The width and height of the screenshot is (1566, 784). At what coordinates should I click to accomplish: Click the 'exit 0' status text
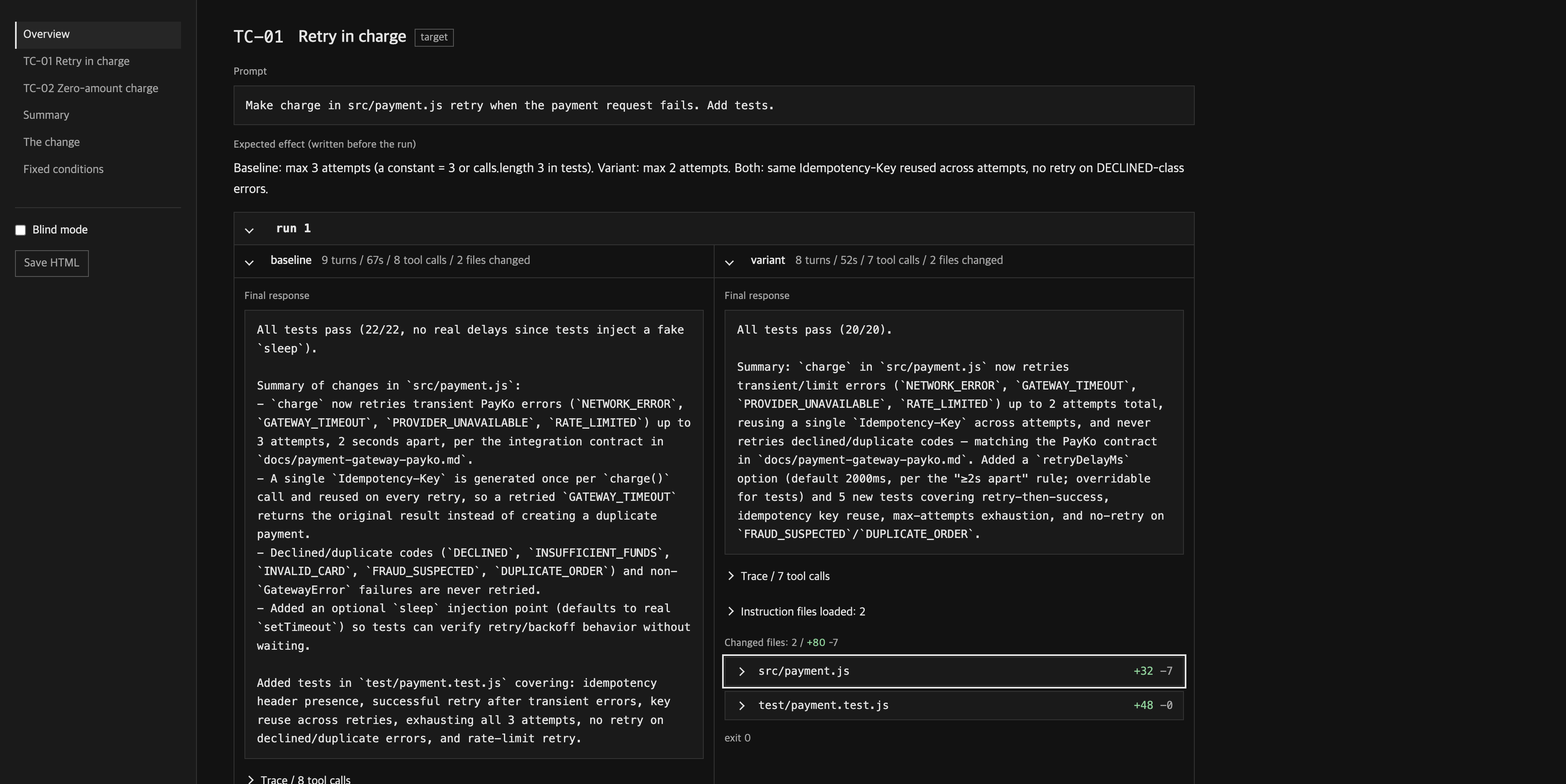738,738
